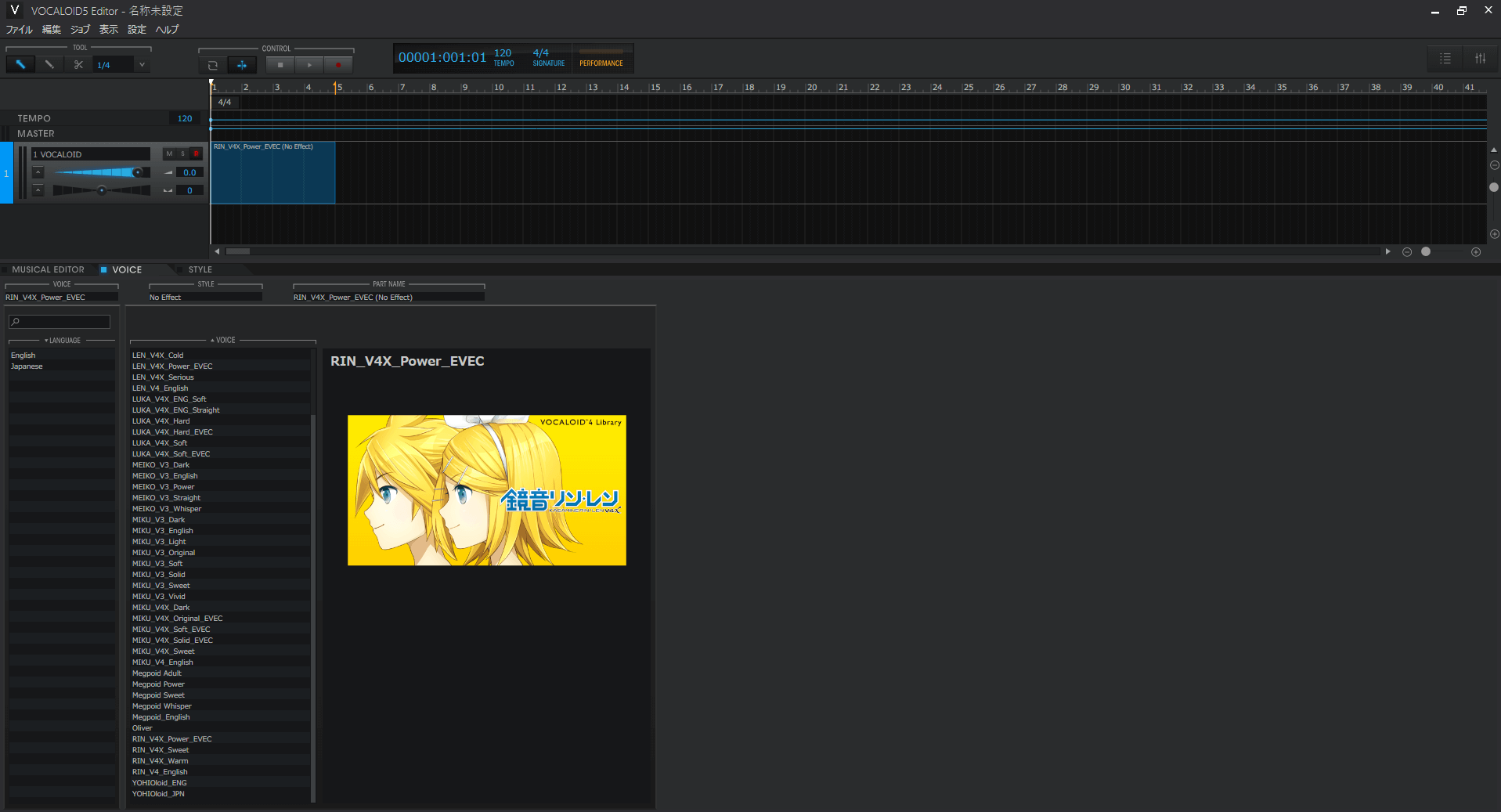Select the Scissors tool
Screen dimensions: 1501x812
[x=78, y=64]
